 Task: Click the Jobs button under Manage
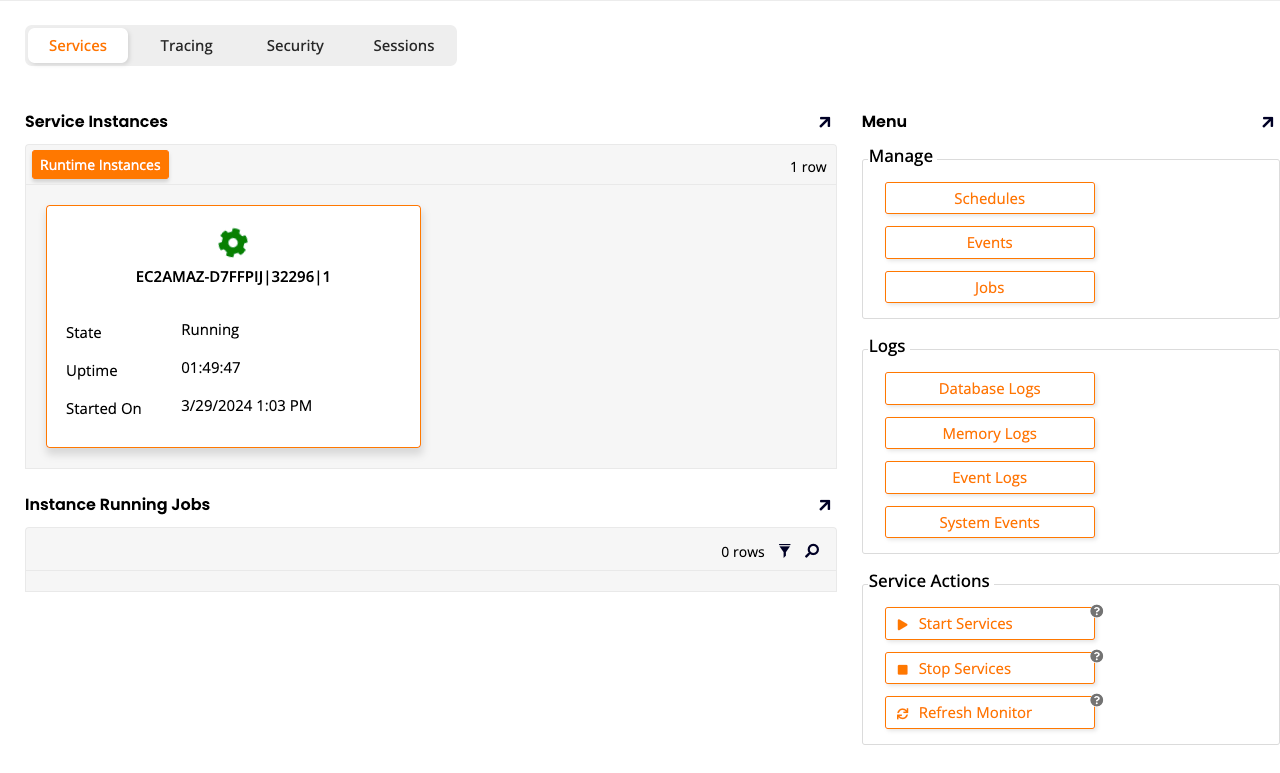pos(989,287)
